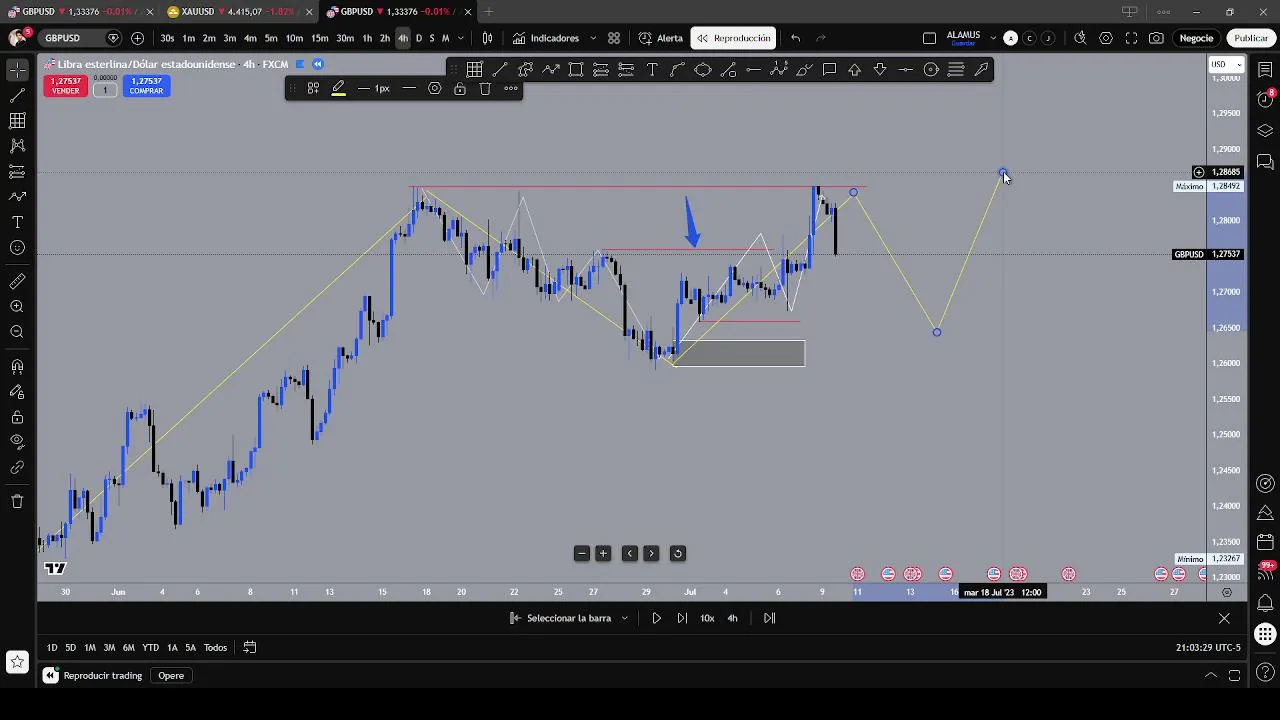The image size is (1280, 720).
Task: Switch to the 1h timeframe
Action: pos(367,38)
